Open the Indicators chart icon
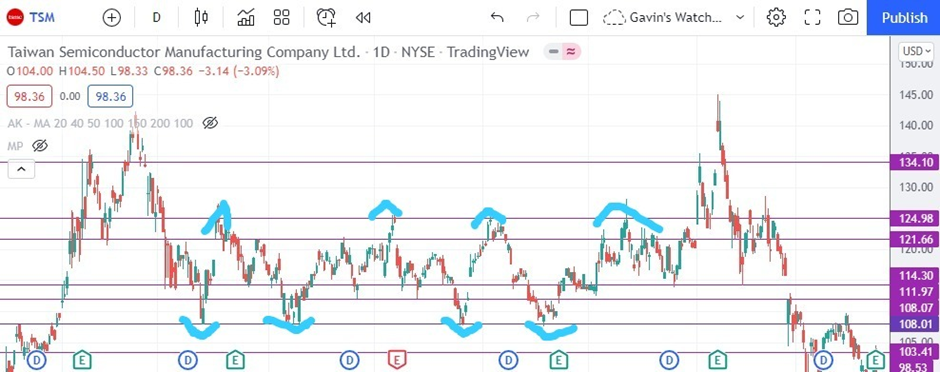 pyautogui.click(x=246, y=17)
